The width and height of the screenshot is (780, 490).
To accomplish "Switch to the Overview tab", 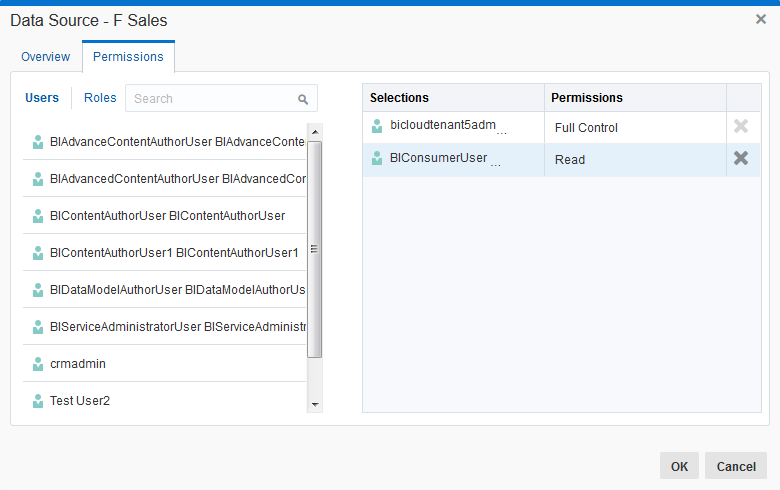I will pos(45,57).
